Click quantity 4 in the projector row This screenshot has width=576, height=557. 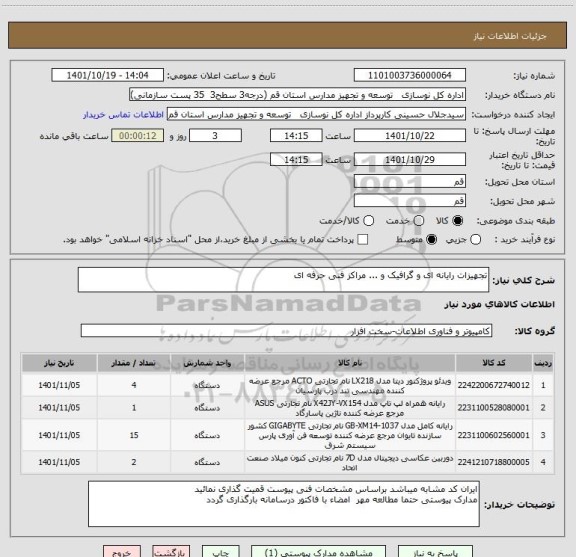point(134,385)
